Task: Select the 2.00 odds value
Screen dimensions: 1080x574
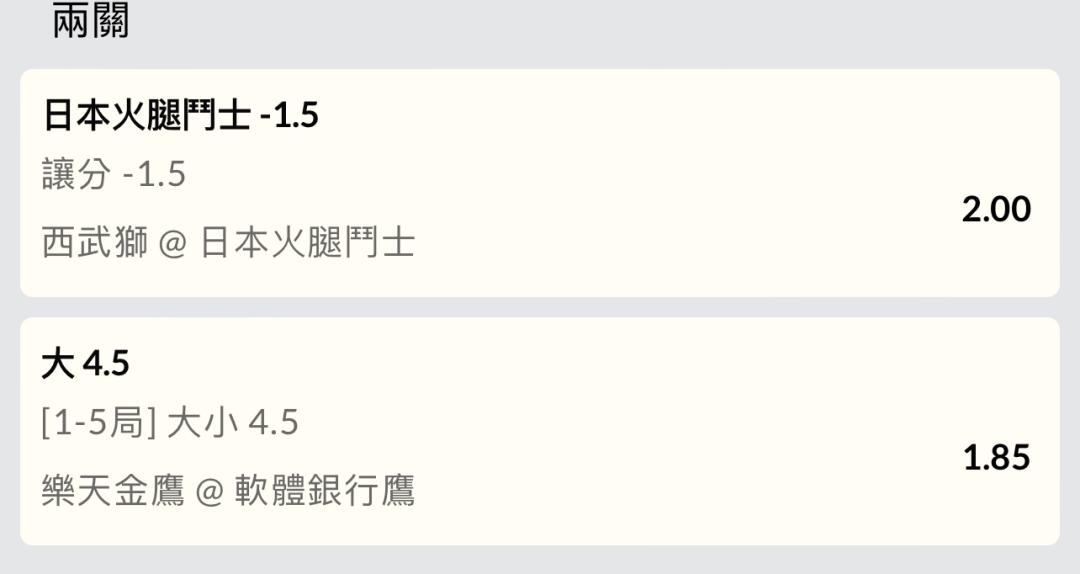Action: tap(996, 209)
